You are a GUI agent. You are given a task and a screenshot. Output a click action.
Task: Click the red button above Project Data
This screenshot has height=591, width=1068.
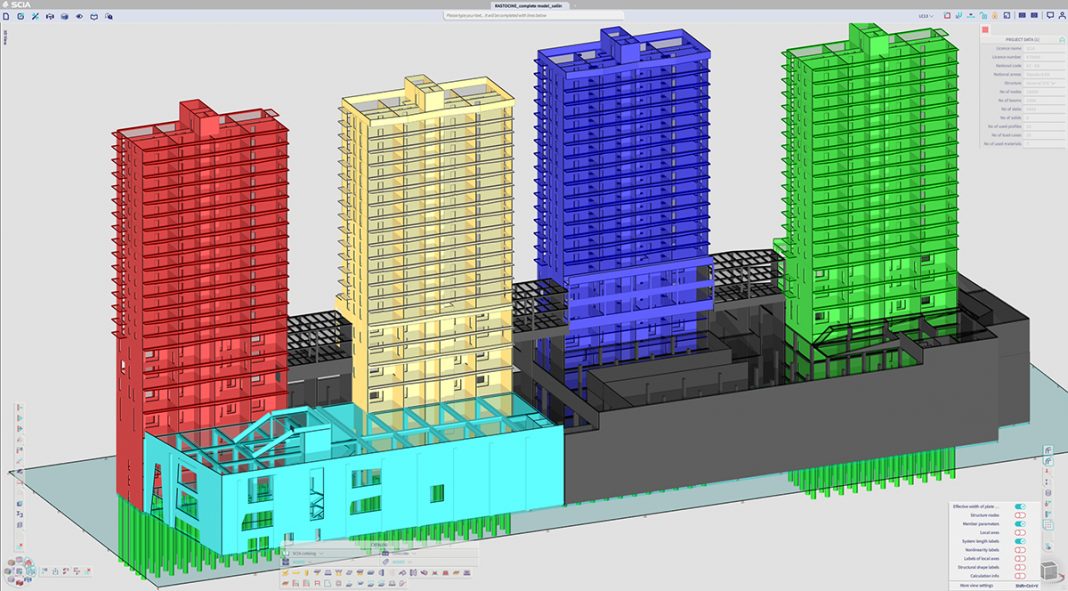pos(985,30)
